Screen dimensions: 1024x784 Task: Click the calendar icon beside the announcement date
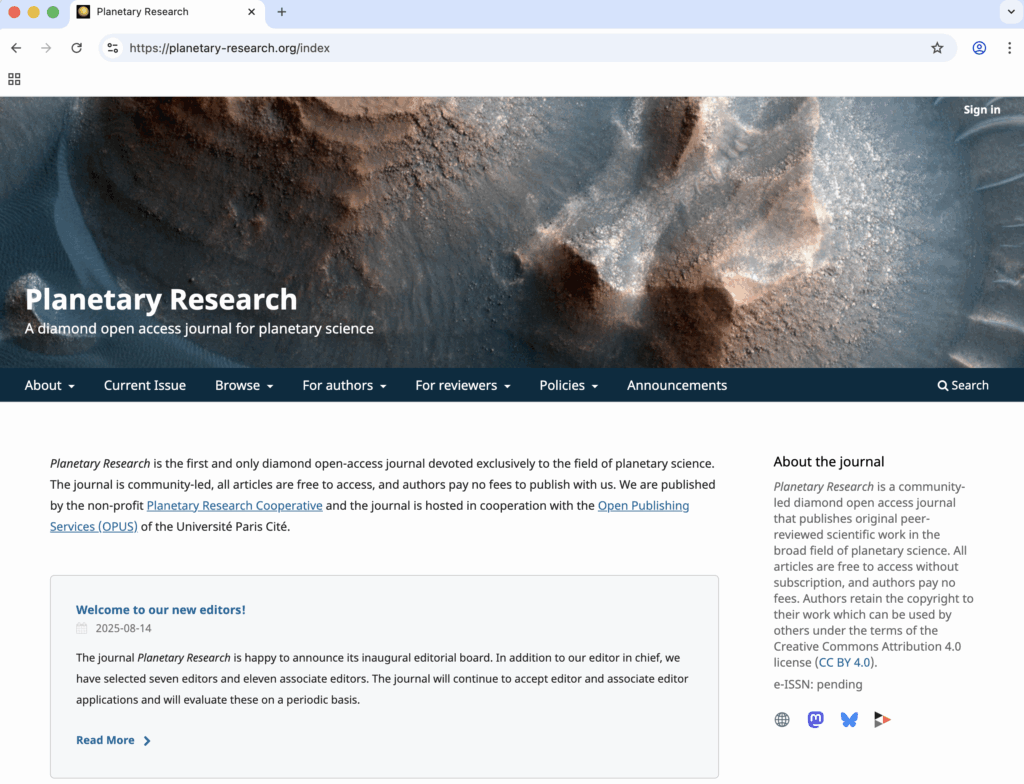click(82, 628)
